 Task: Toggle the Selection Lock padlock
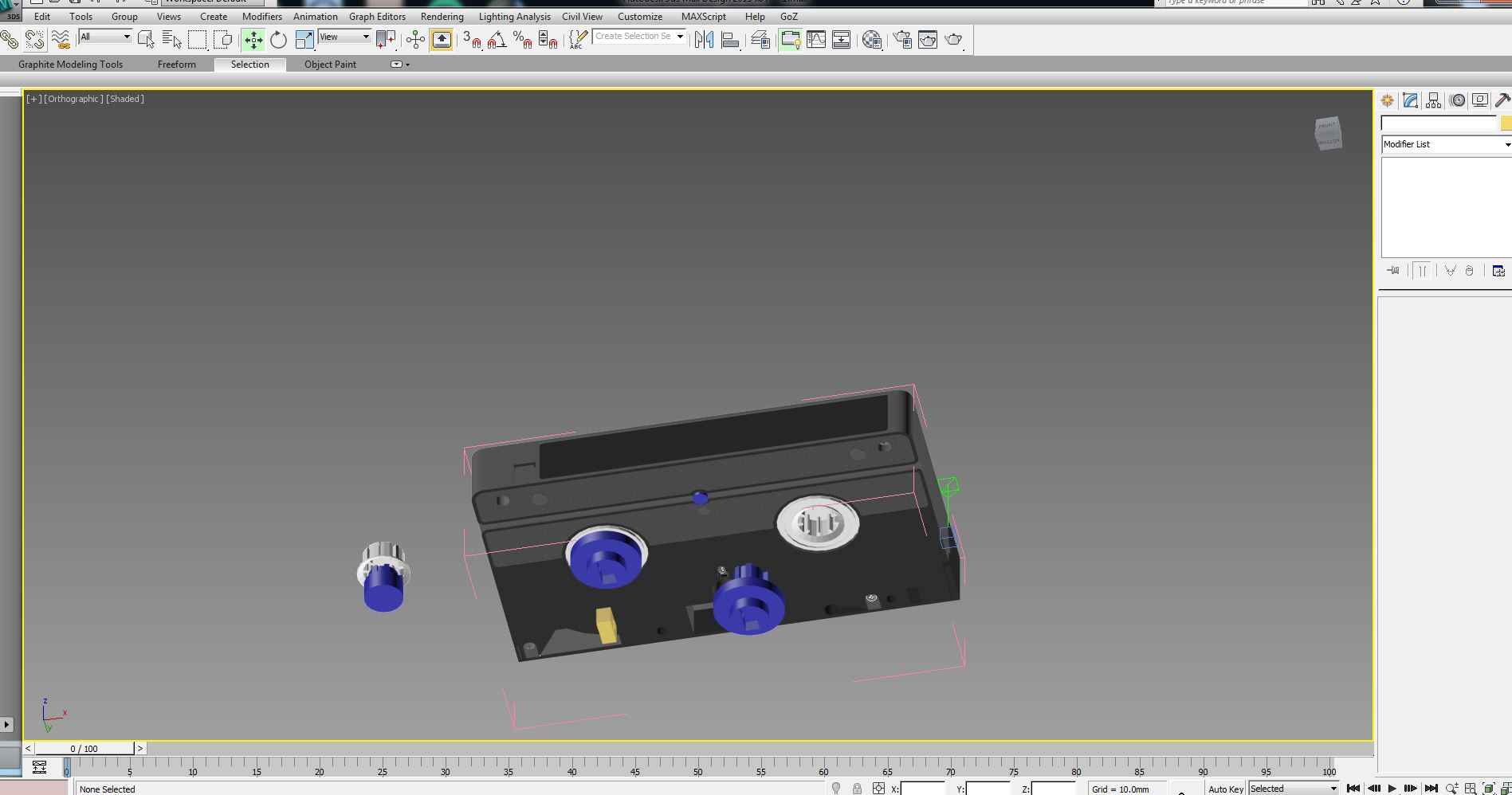coord(857,789)
